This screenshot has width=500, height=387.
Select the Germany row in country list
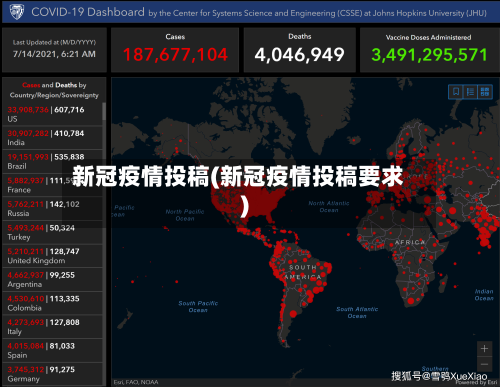52,374
